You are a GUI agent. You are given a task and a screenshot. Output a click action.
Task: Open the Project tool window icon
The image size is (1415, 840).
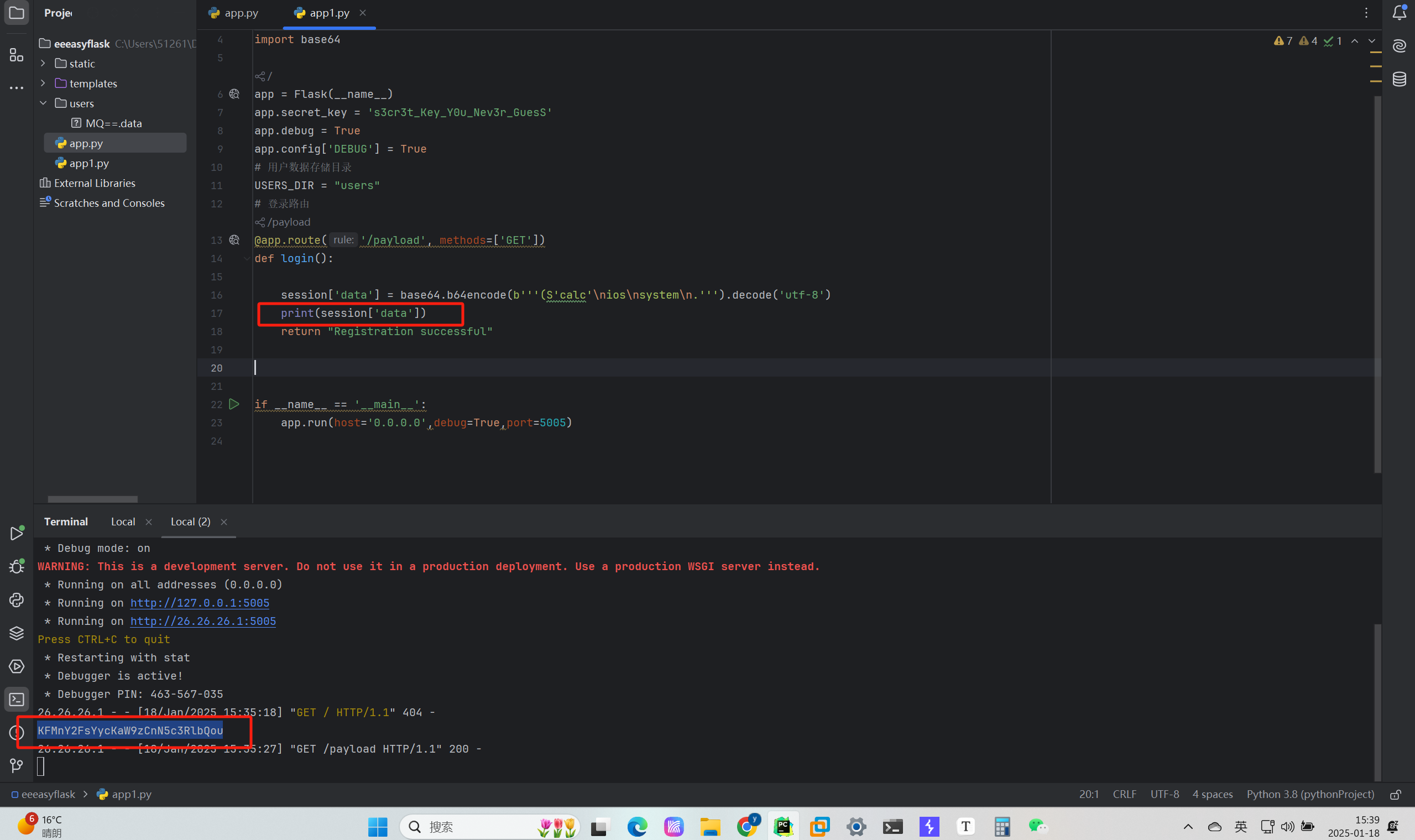point(17,13)
